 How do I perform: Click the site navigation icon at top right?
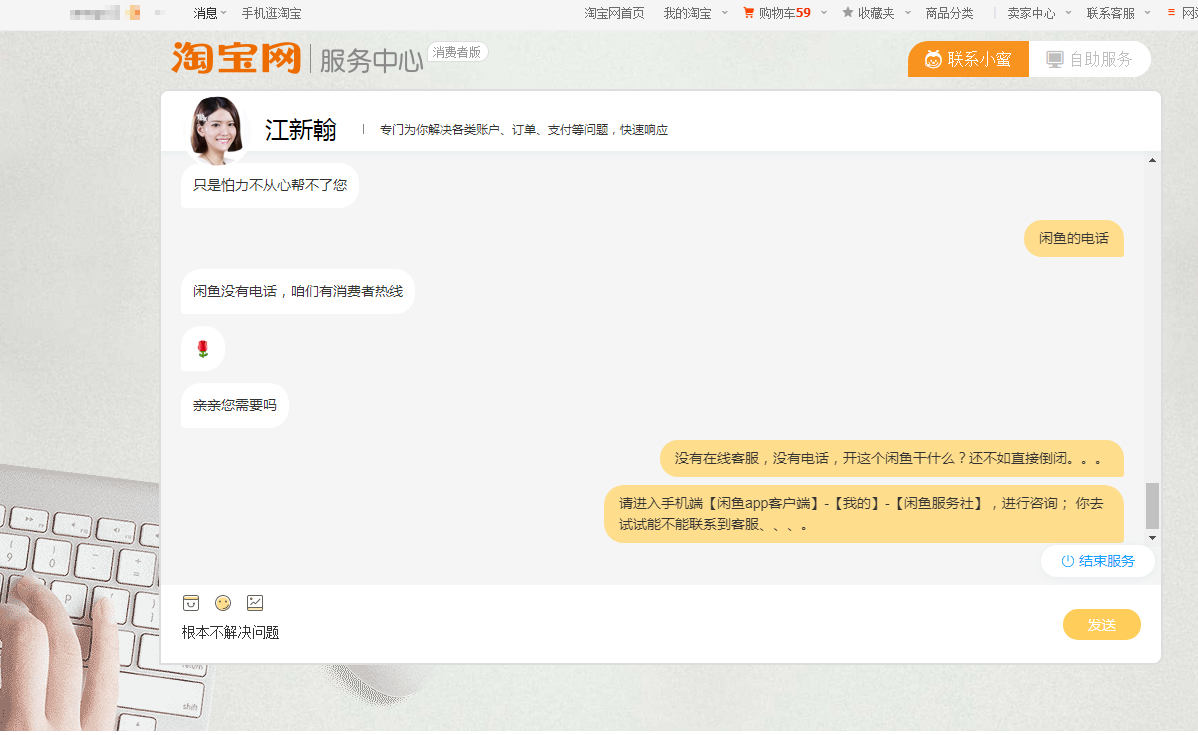[1171, 12]
